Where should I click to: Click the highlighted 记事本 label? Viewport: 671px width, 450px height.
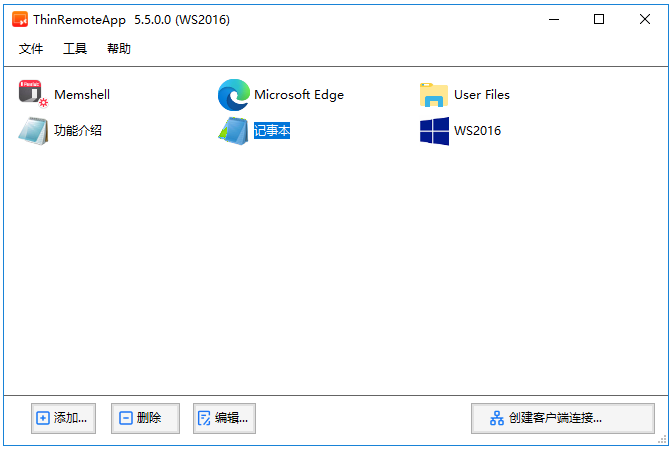click(272, 130)
